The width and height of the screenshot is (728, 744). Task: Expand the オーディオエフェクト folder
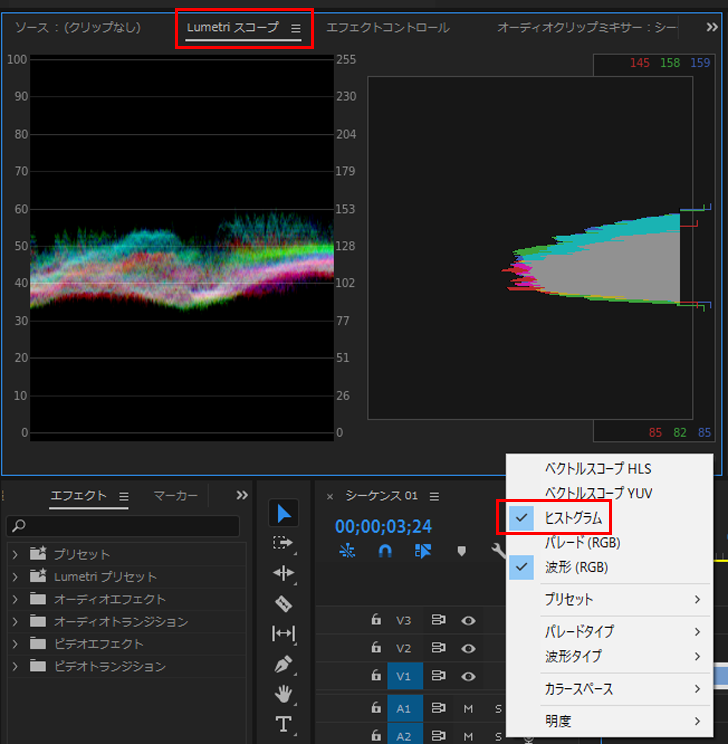[x=15, y=599]
